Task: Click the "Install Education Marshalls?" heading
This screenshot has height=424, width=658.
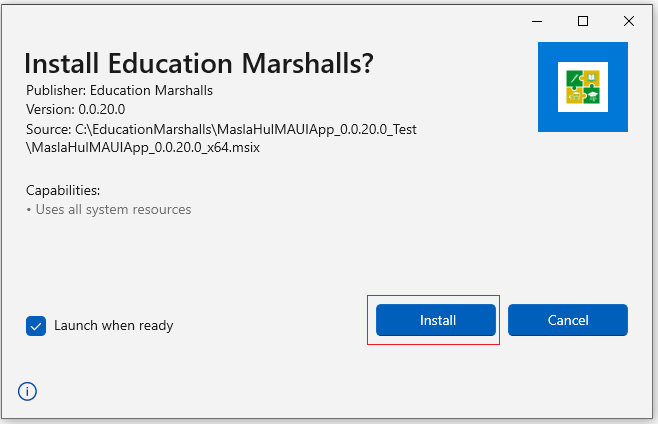Action: click(x=198, y=63)
